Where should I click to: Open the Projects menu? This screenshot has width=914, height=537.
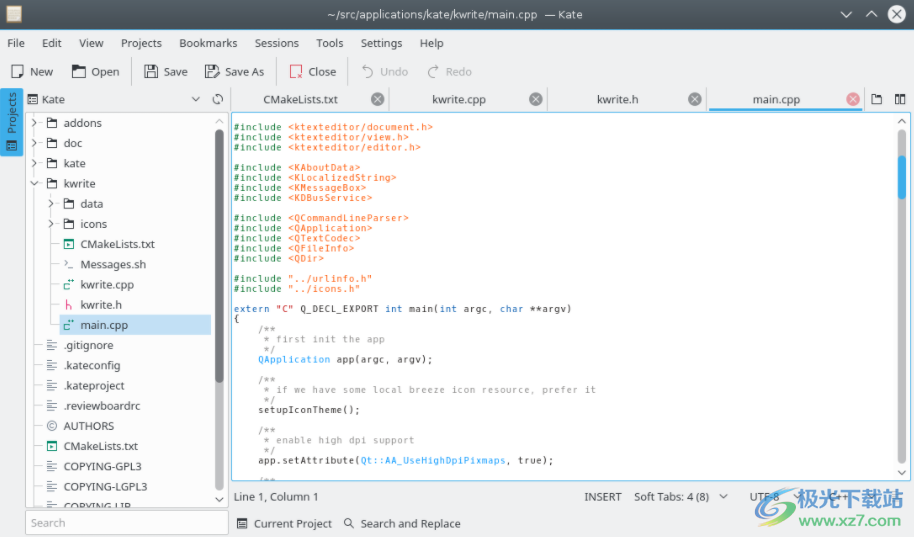pyautogui.click(x=141, y=43)
